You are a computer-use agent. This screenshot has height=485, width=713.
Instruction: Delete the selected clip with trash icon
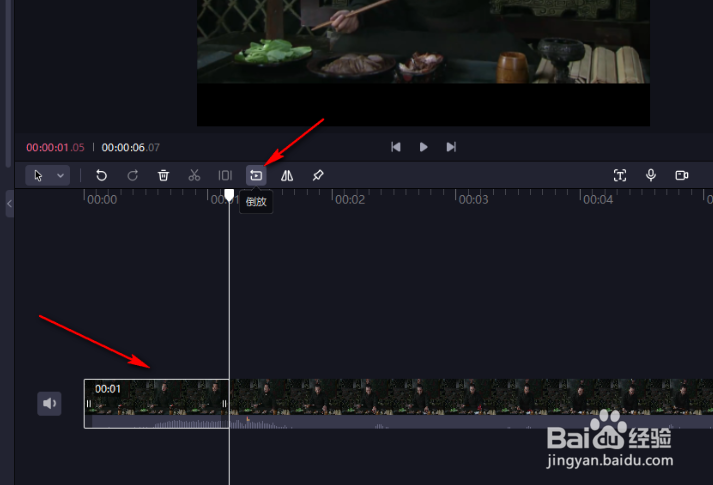(163, 175)
